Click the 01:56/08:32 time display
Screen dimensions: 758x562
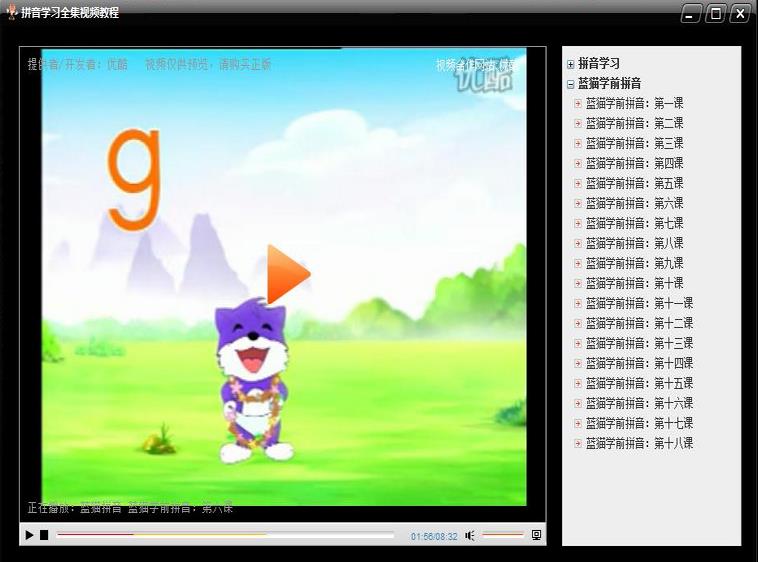(x=433, y=536)
